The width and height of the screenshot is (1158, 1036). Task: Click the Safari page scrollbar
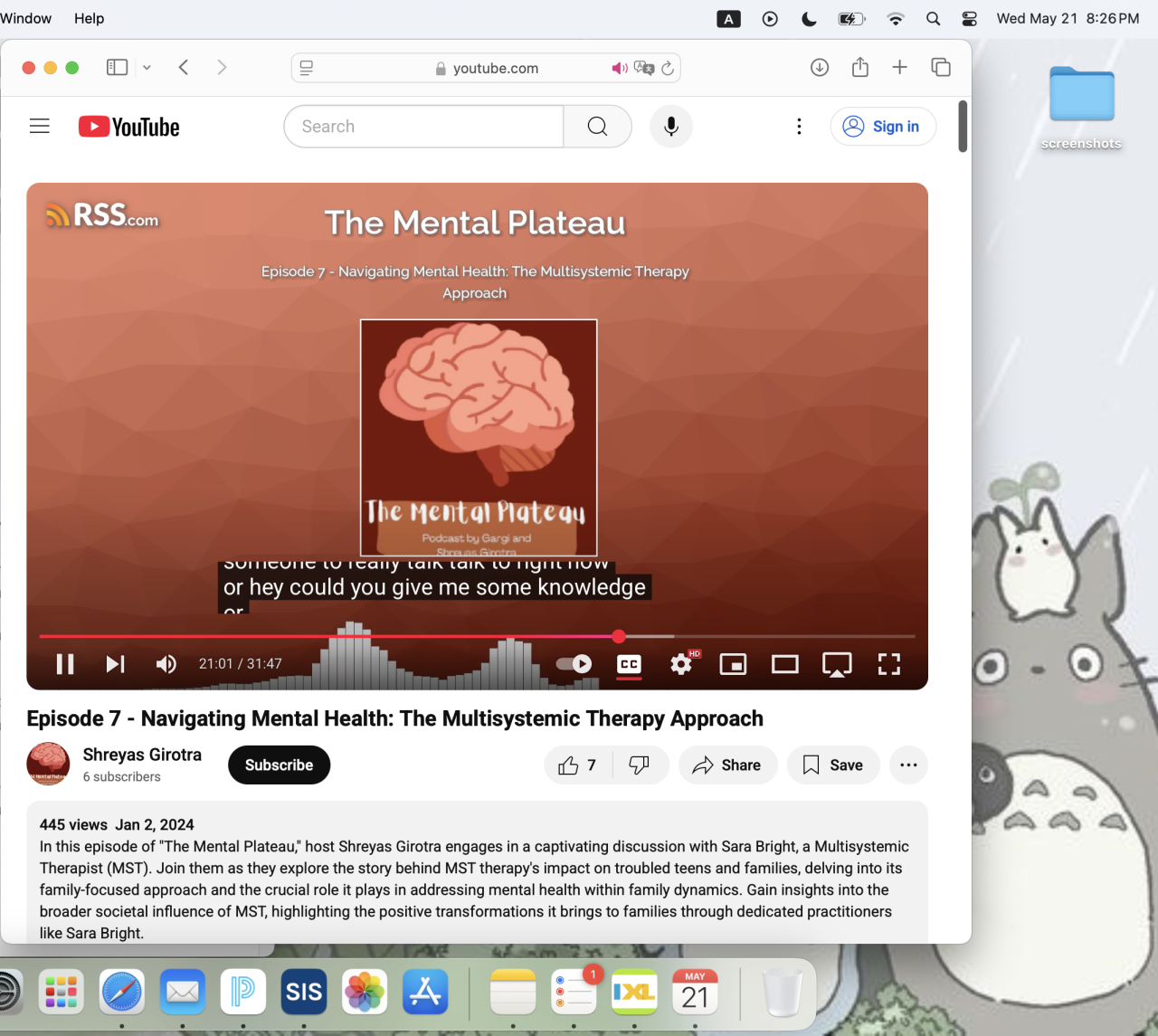[x=963, y=127]
